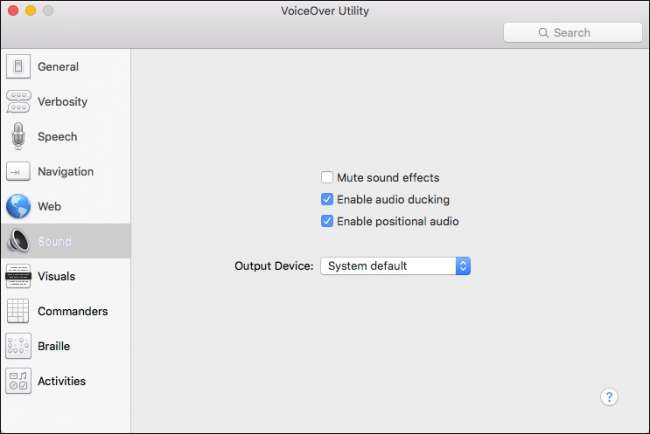Check the Mute sound effects box
Viewport: 650px width, 434px height.
[327, 177]
